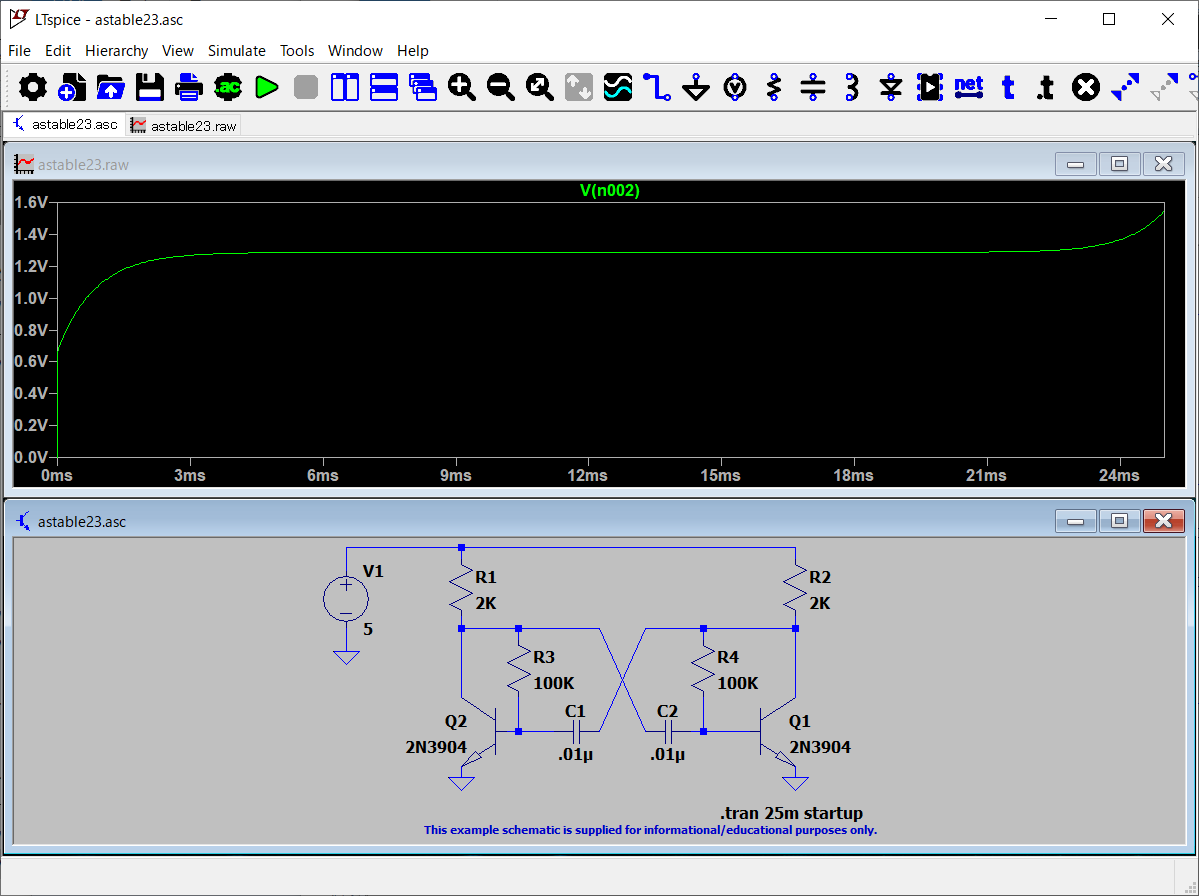This screenshot has width=1199, height=896.
Task: Click the V(n002) trace label
Action: [x=609, y=191]
